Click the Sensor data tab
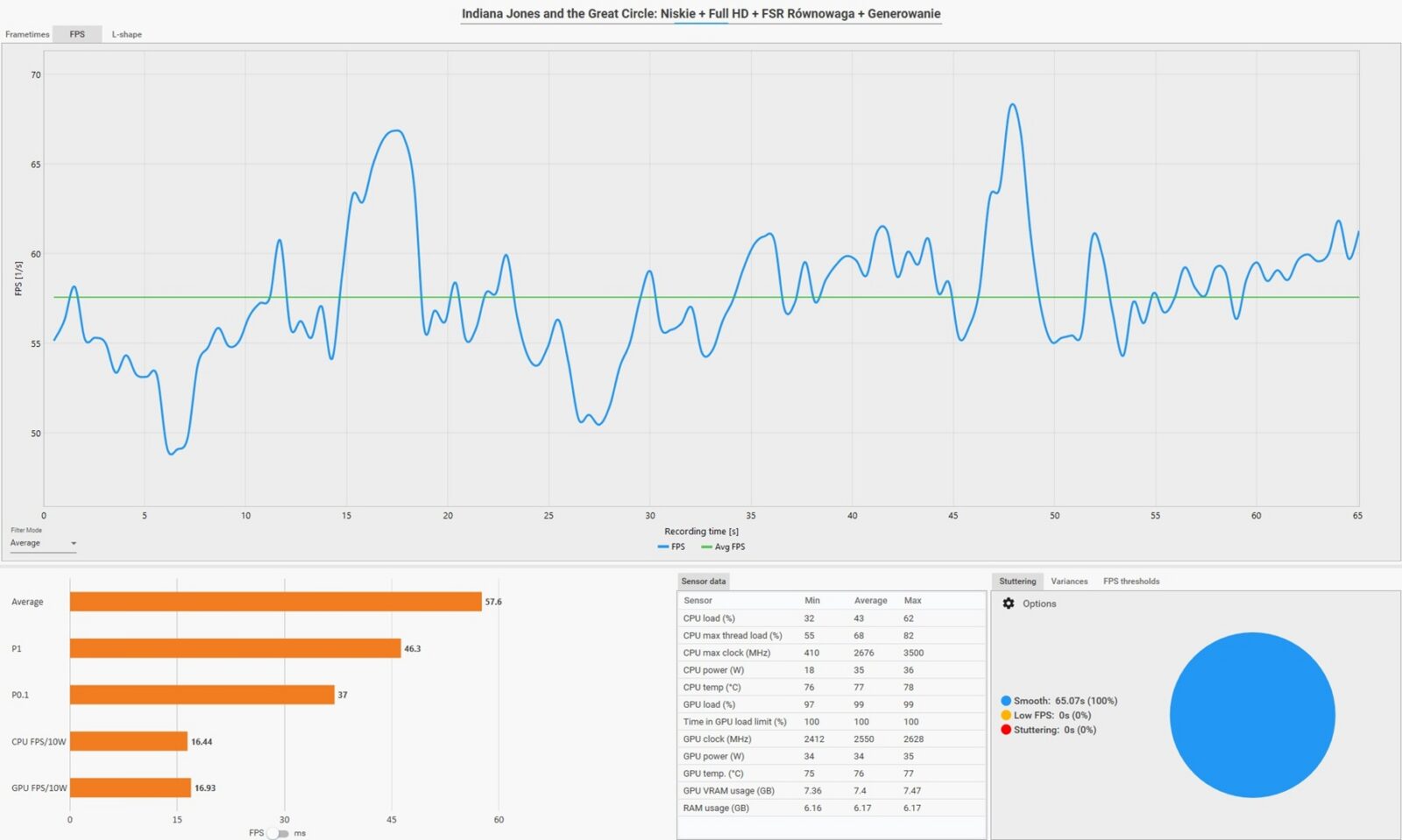The width and height of the screenshot is (1402, 840). 704,582
